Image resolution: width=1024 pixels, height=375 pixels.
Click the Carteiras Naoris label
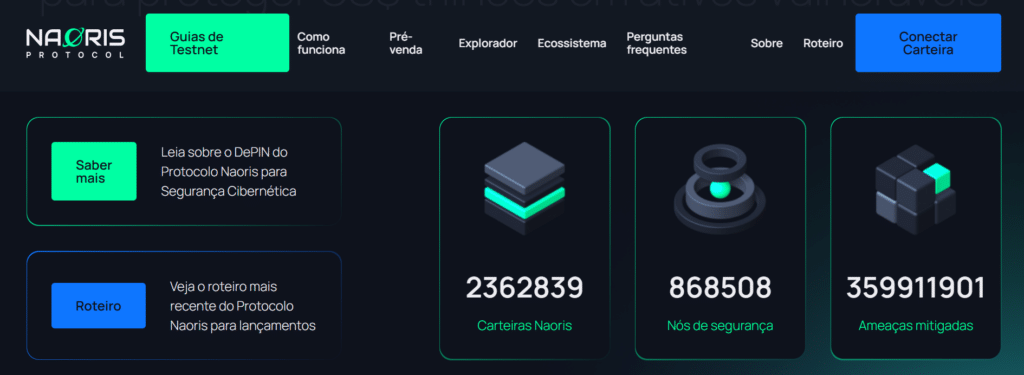pyautogui.click(x=524, y=325)
